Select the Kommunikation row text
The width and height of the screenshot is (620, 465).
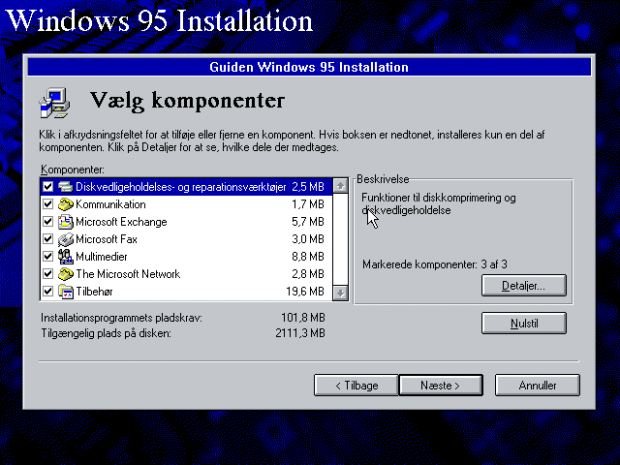[111, 204]
